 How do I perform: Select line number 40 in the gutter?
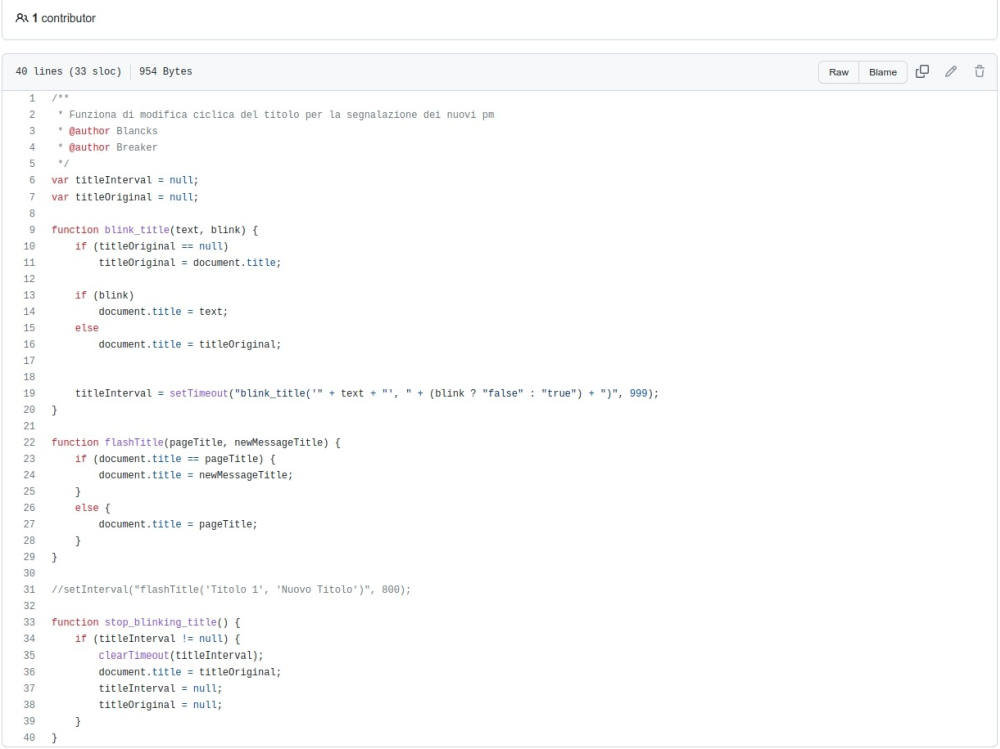coord(29,738)
